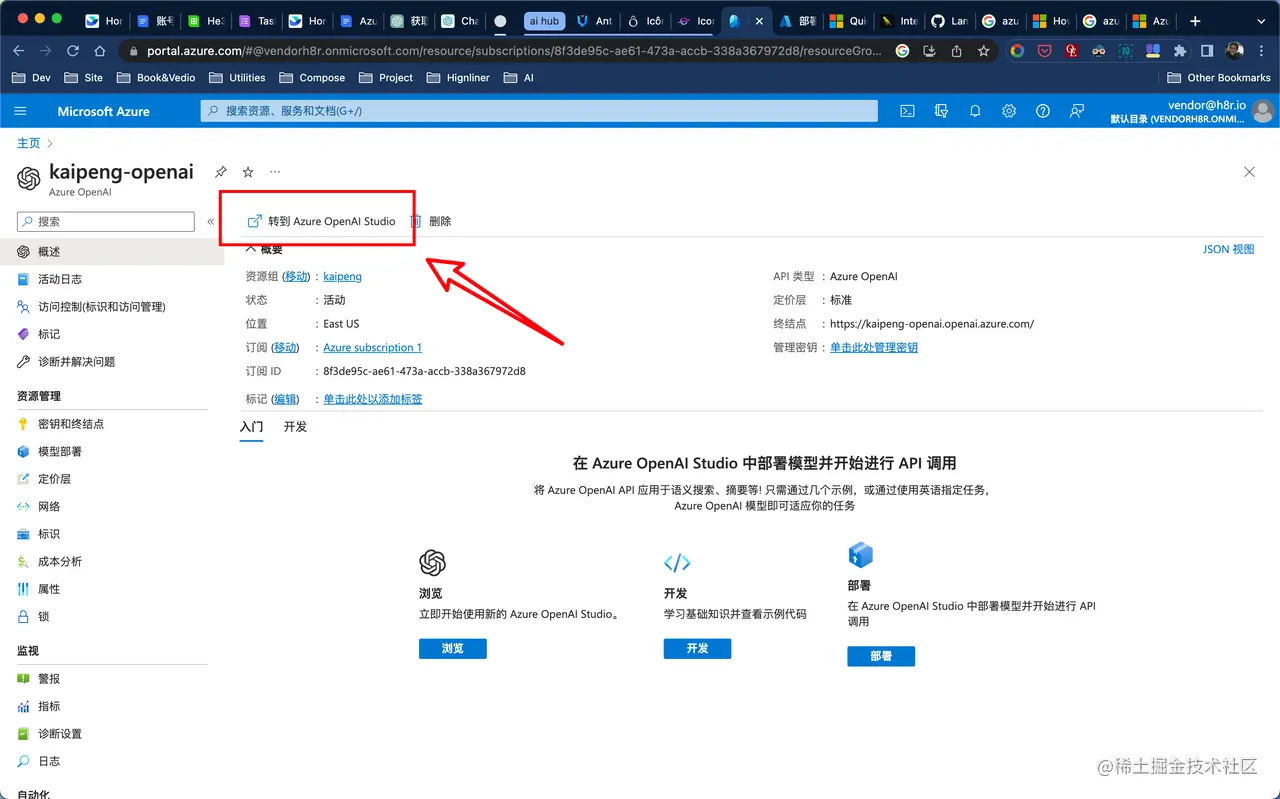Image resolution: width=1280 pixels, height=799 pixels.
Task: Click the 删除 delete button
Action: pos(431,221)
